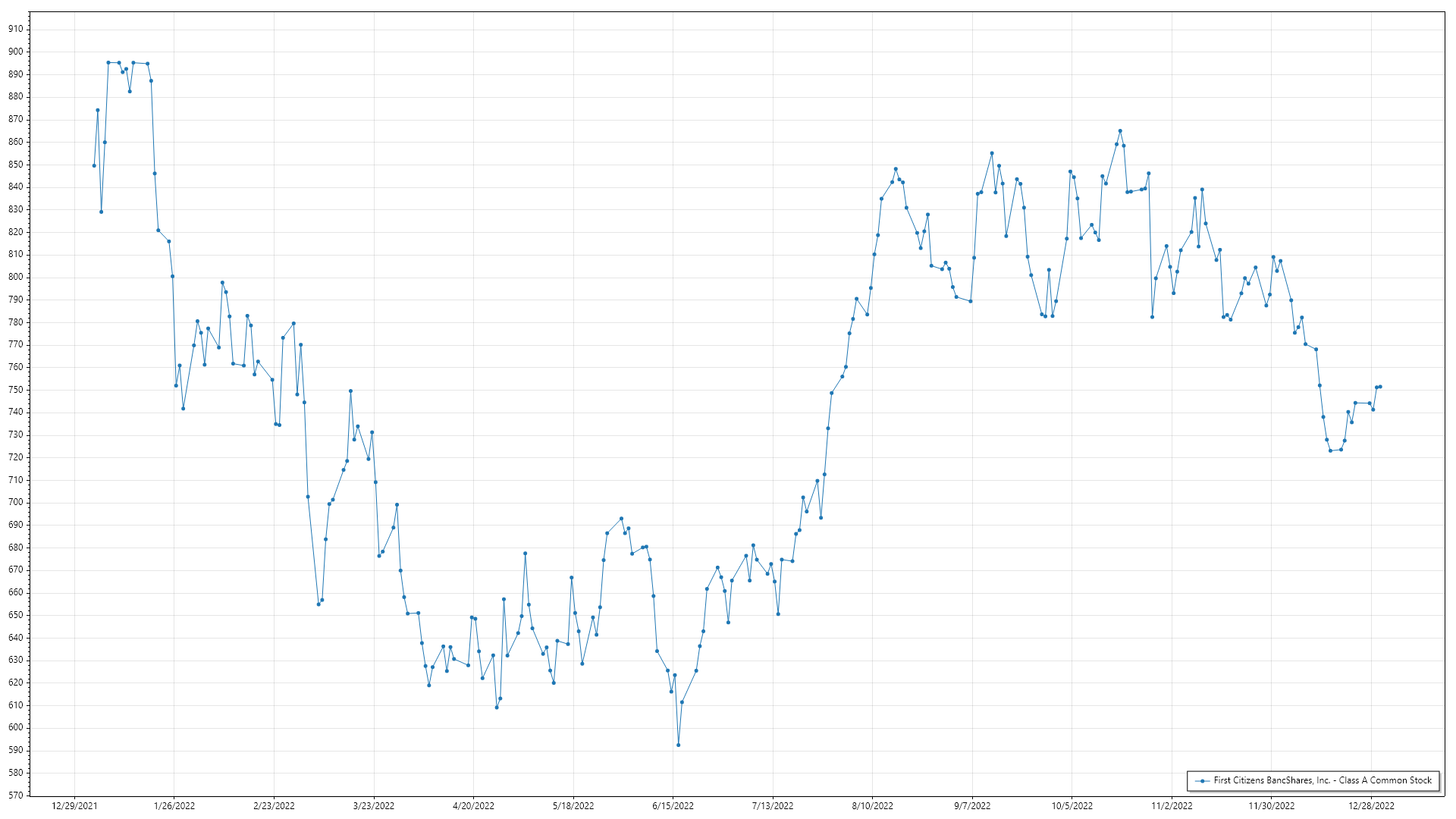Click the 11/2/2022 x-axis date label

point(1172,806)
